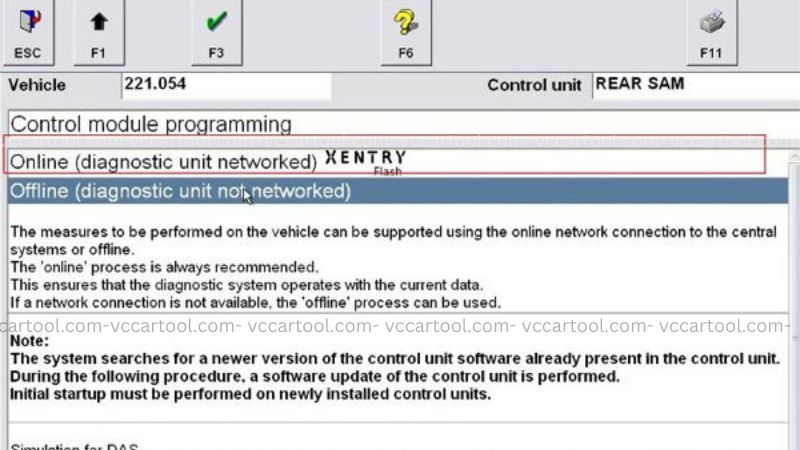The image size is (800, 450).
Task: Click the 'online' process is always recommended line
Action: pyautogui.click(x=164, y=267)
